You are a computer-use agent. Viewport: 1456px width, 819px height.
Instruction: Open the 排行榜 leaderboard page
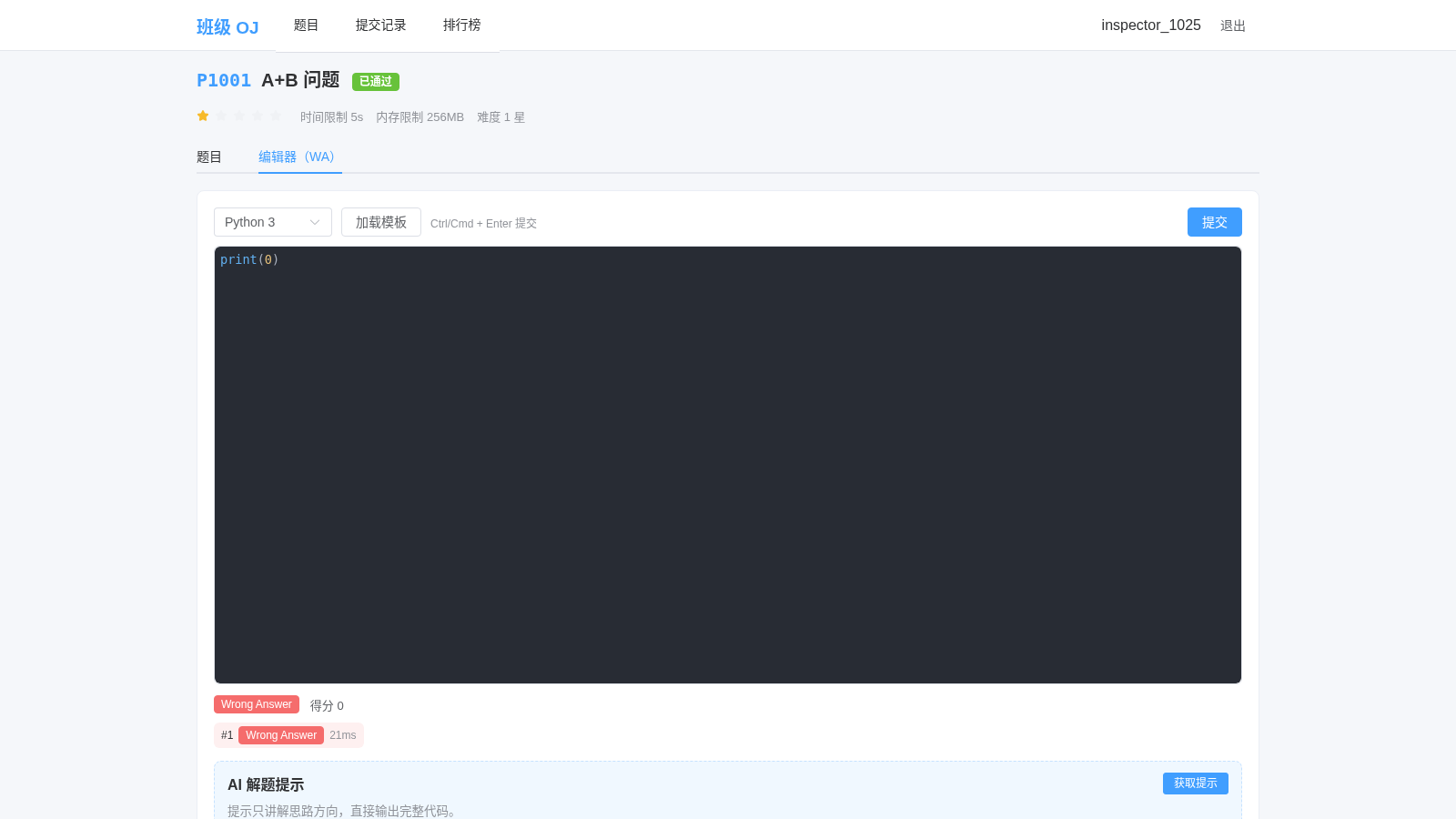click(x=461, y=25)
